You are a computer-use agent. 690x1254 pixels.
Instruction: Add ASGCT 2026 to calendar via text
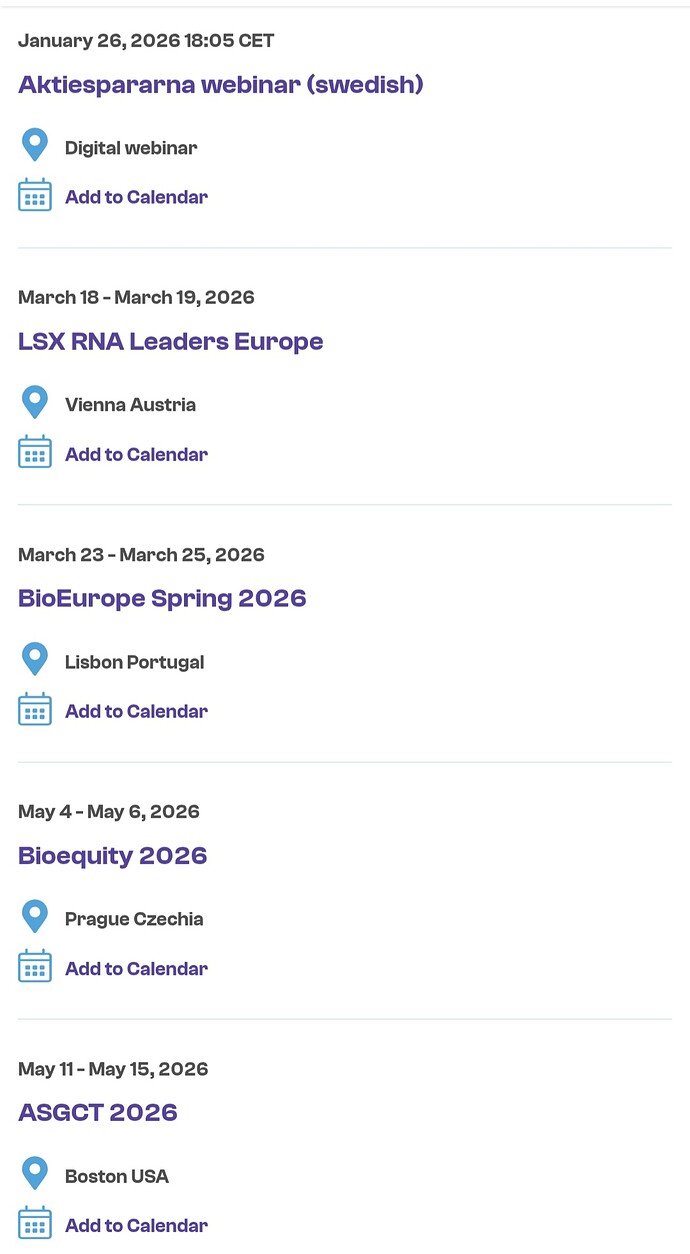tap(136, 1225)
